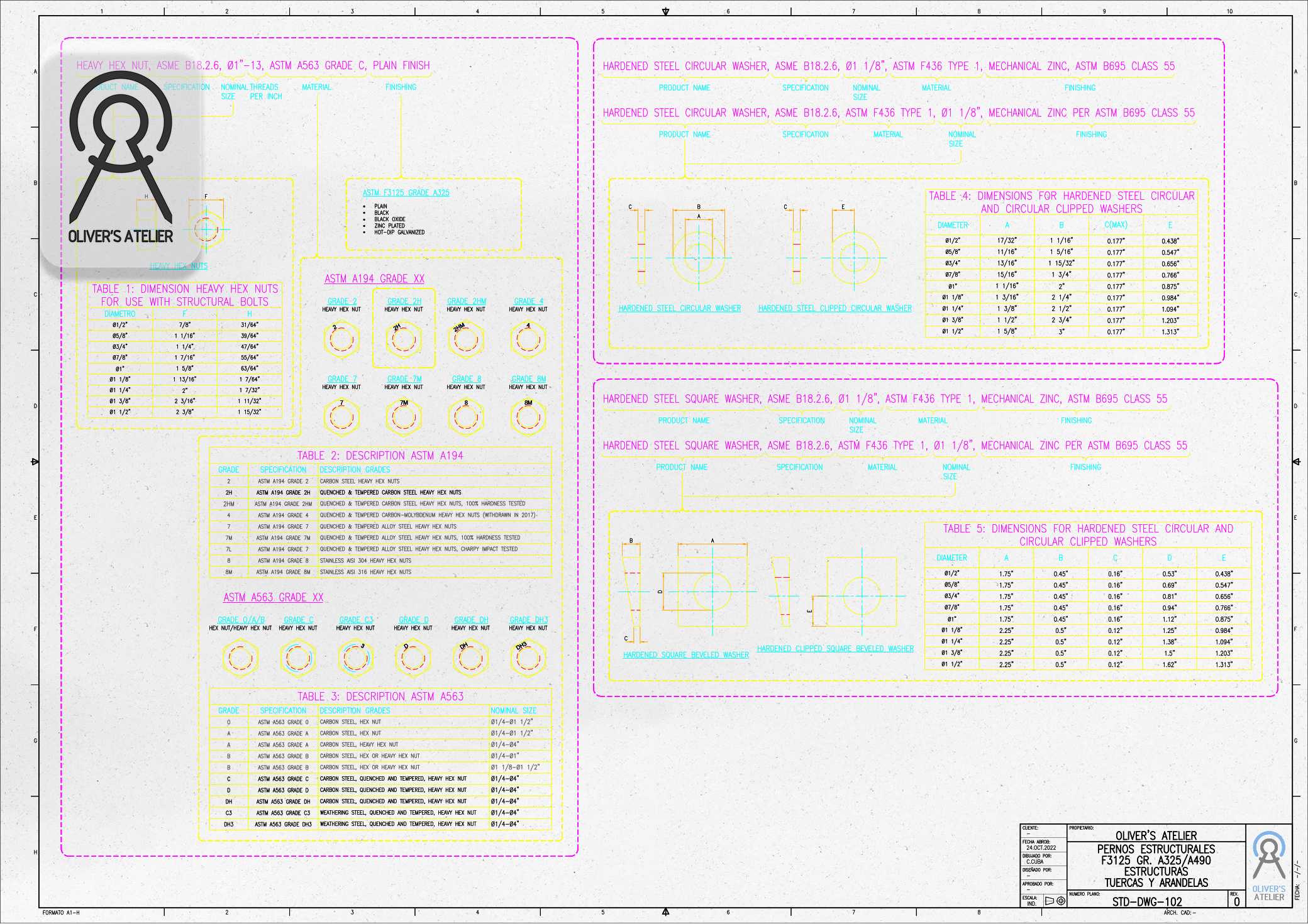Click the 'ASTM F3125 GRADE A325' underlined heading
Viewport: 1308px width, 924px height.
[x=406, y=193]
